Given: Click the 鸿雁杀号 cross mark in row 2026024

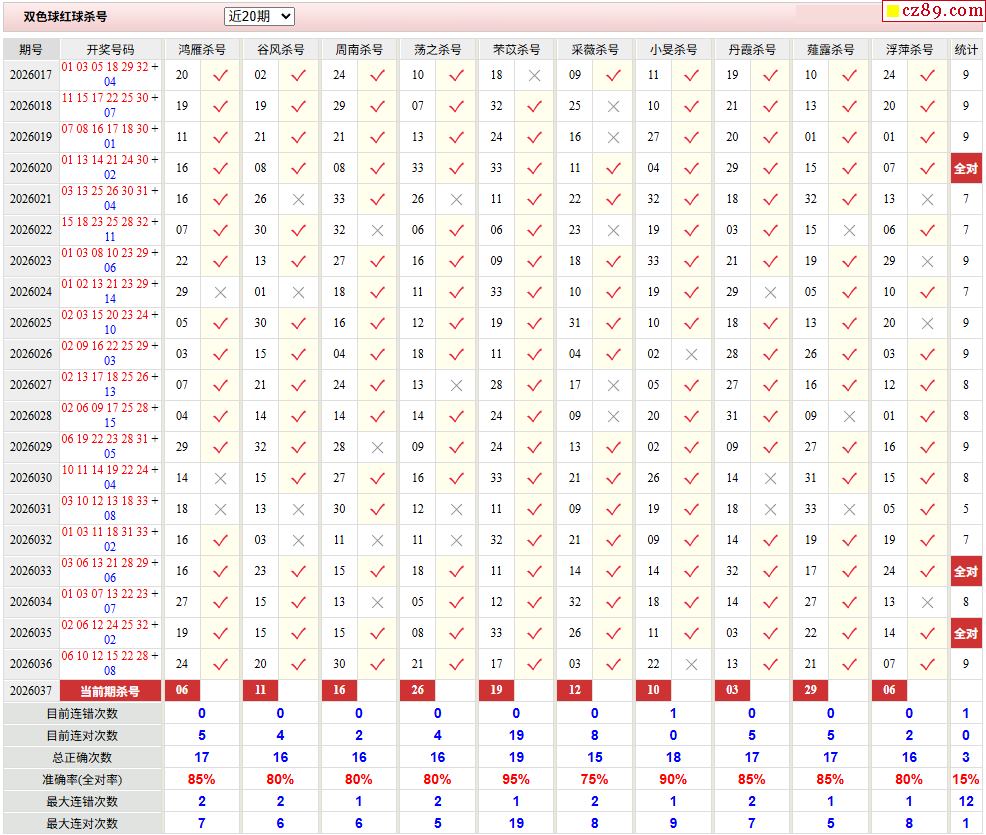Looking at the screenshot, I should tap(221, 292).
